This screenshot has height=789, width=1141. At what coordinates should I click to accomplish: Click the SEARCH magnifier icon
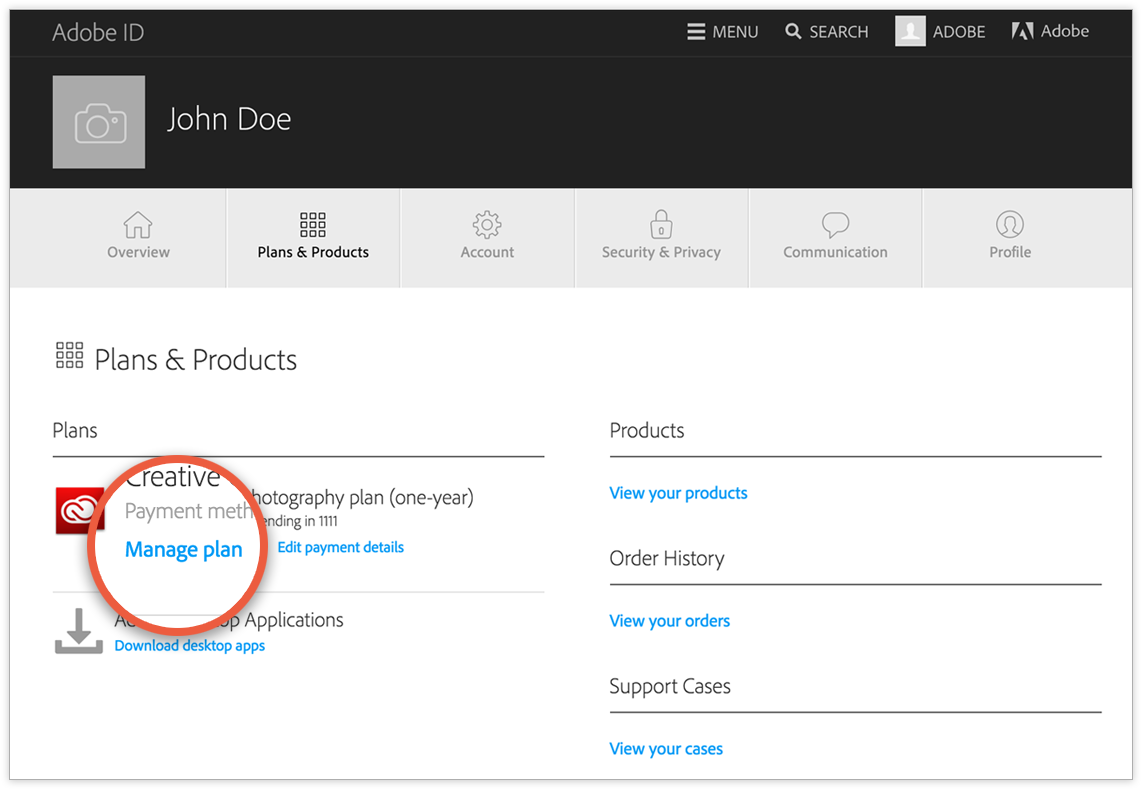click(x=793, y=31)
